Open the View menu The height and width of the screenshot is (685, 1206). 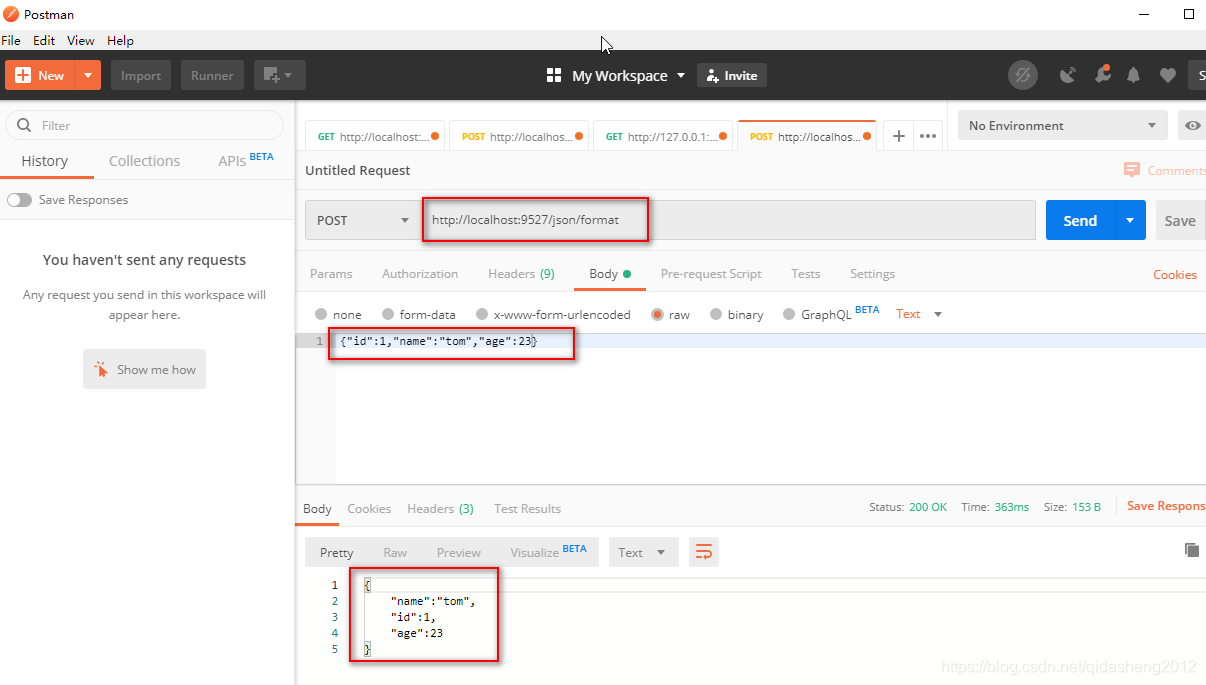tap(81, 41)
